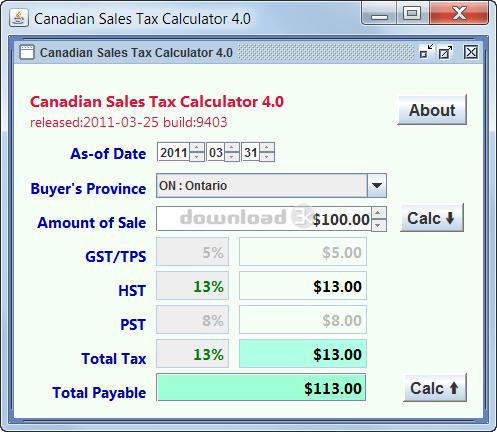
Task: Decrease the Amount of Sale value
Action: pos(378,225)
